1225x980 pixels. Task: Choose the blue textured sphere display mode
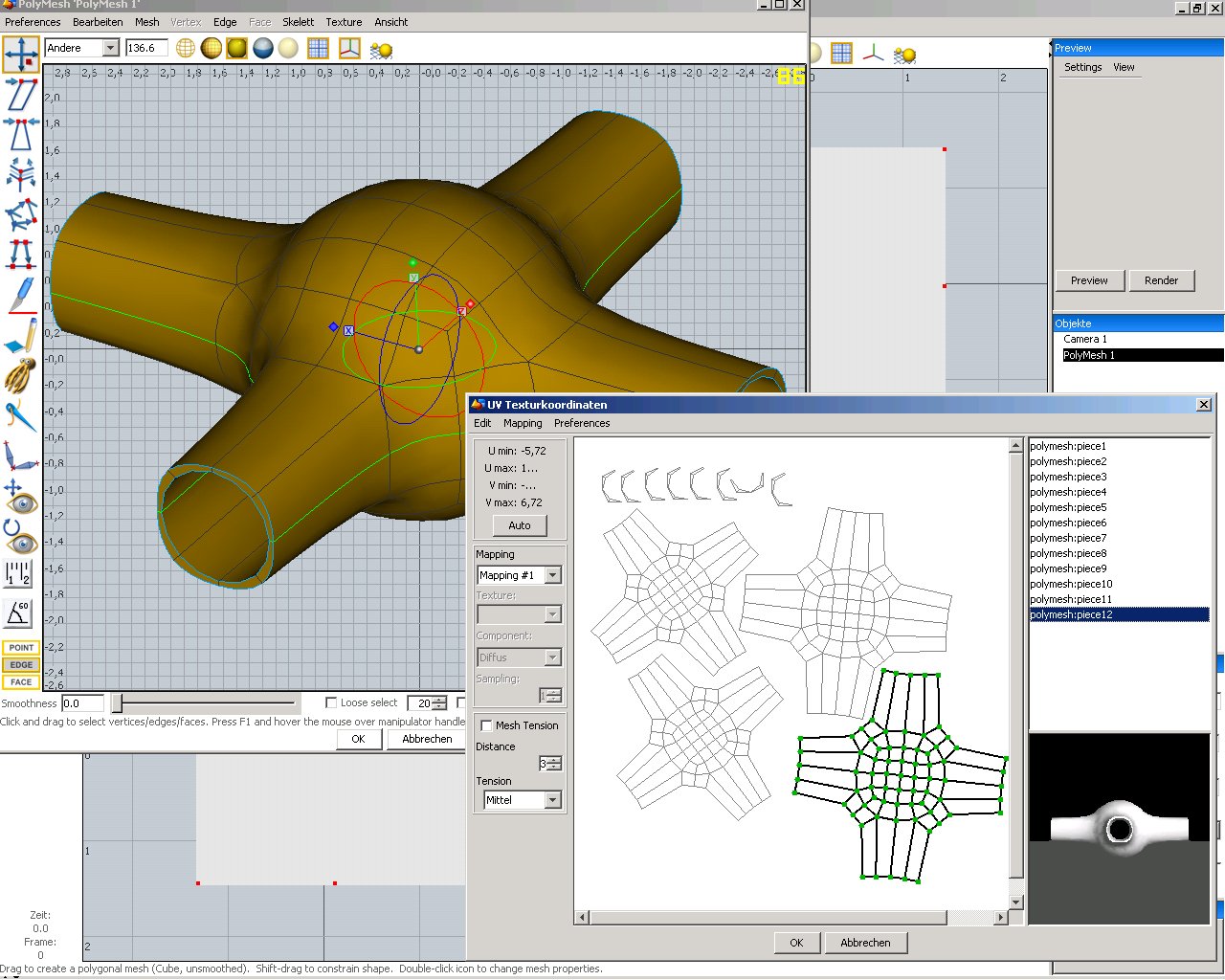pyautogui.click(x=262, y=48)
